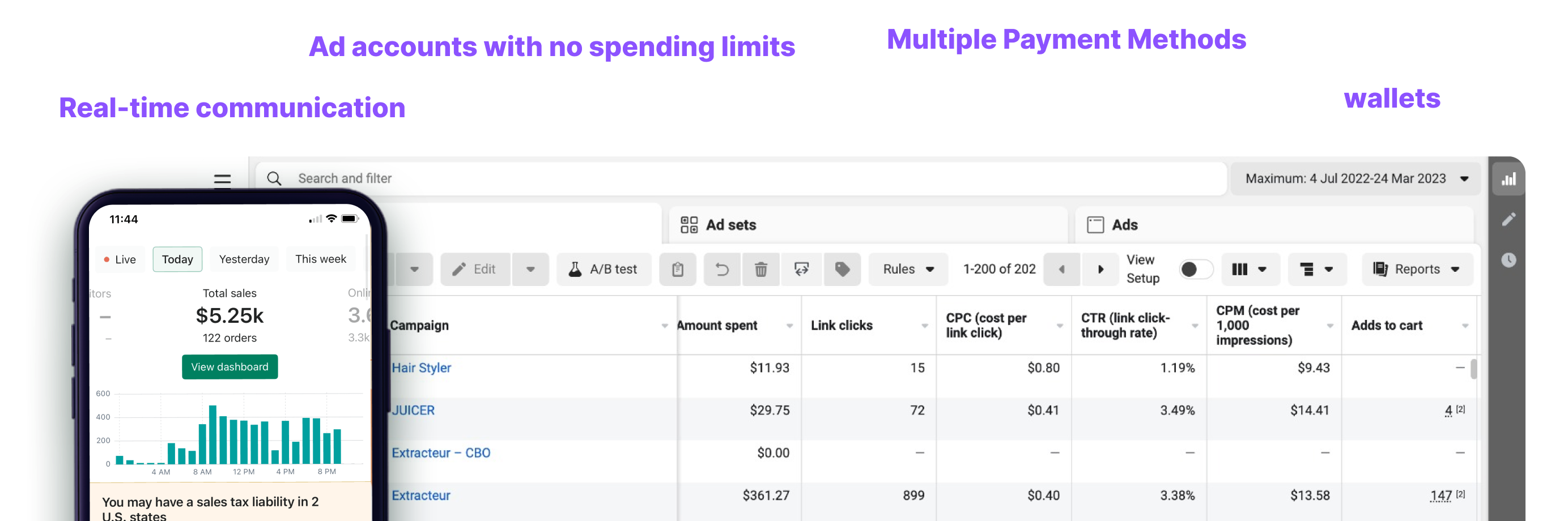The image size is (1568, 521).
Task: Open the clock history icon in sidebar
Action: [1508, 260]
